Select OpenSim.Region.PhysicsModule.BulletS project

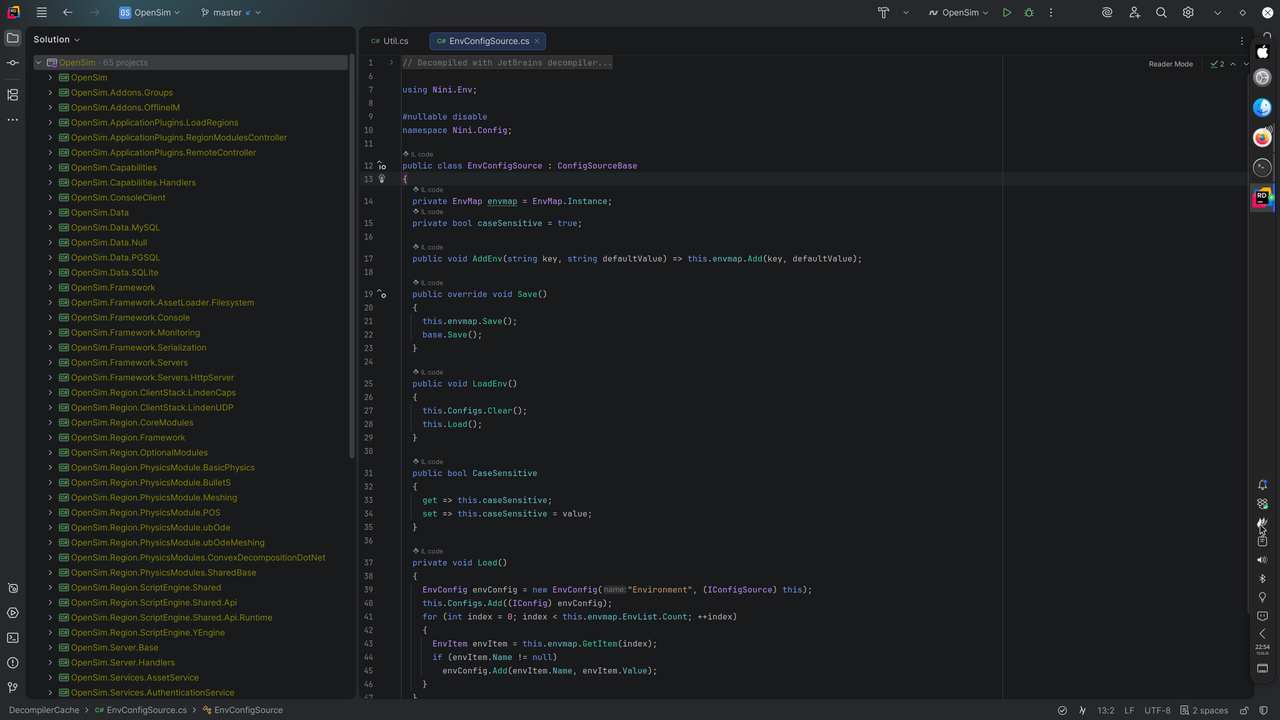[x=151, y=482]
